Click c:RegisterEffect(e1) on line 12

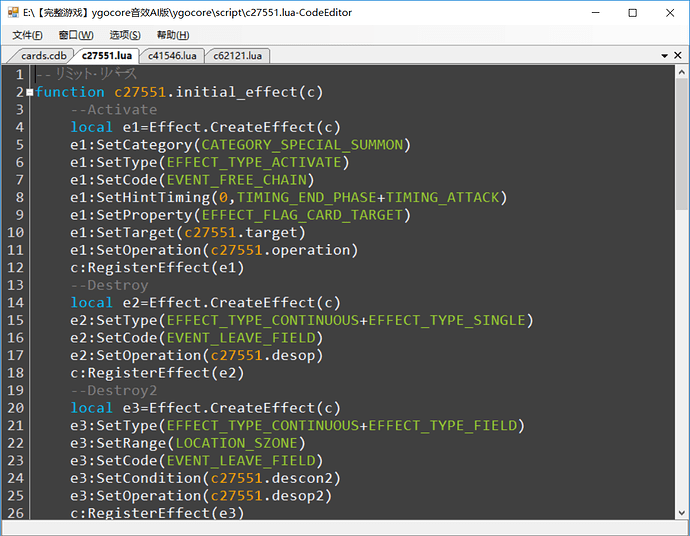(x=157, y=268)
